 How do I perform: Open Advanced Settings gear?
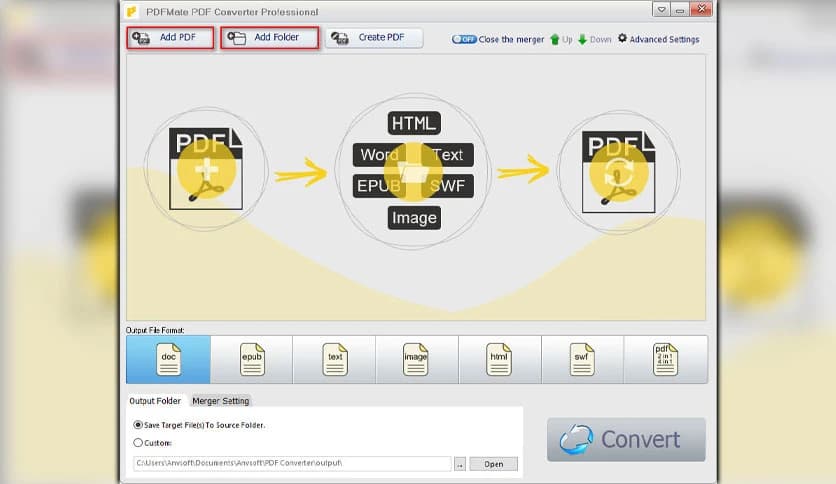pos(658,39)
